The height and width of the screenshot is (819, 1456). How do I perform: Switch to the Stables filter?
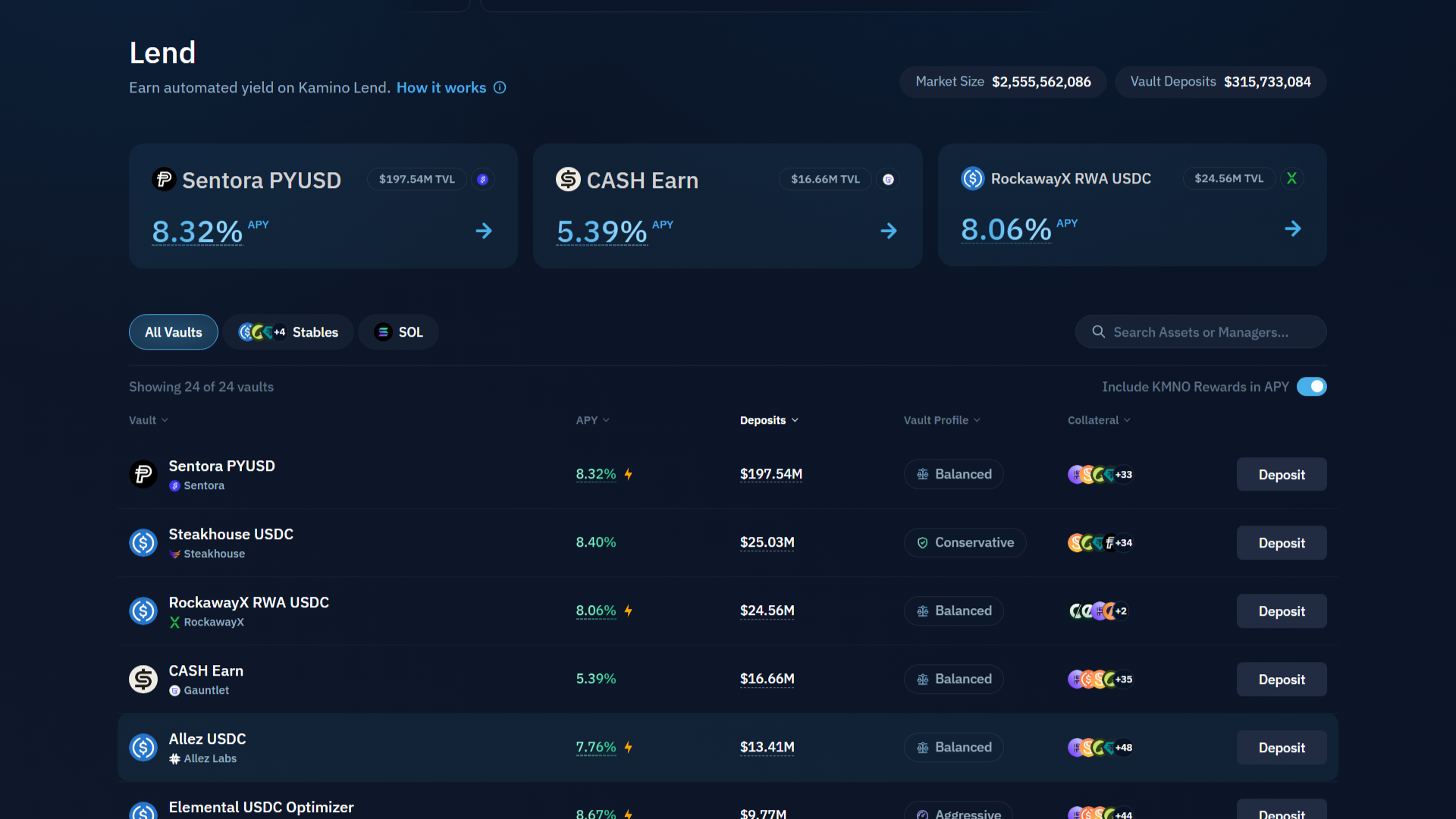pos(288,331)
